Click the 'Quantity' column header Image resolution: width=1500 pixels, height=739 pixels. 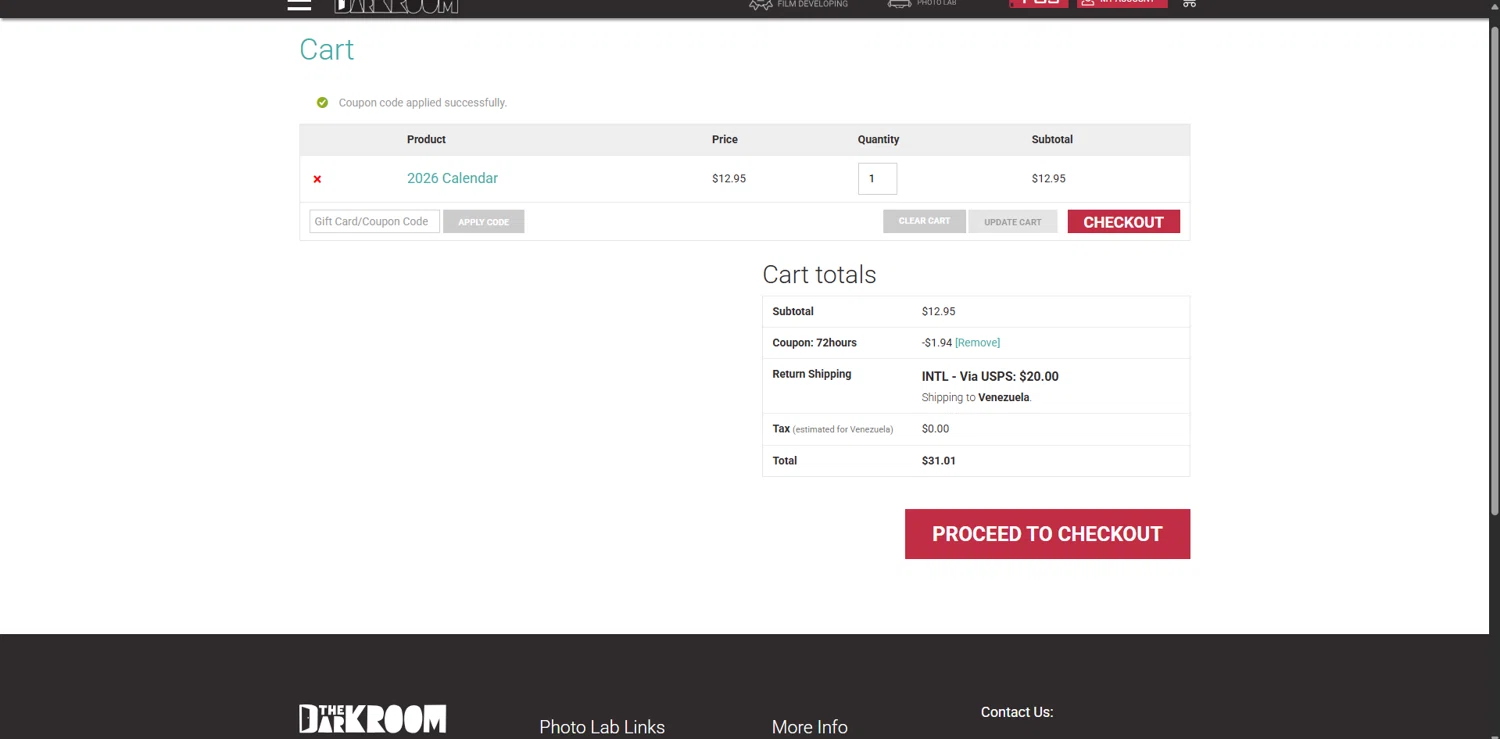click(878, 140)
